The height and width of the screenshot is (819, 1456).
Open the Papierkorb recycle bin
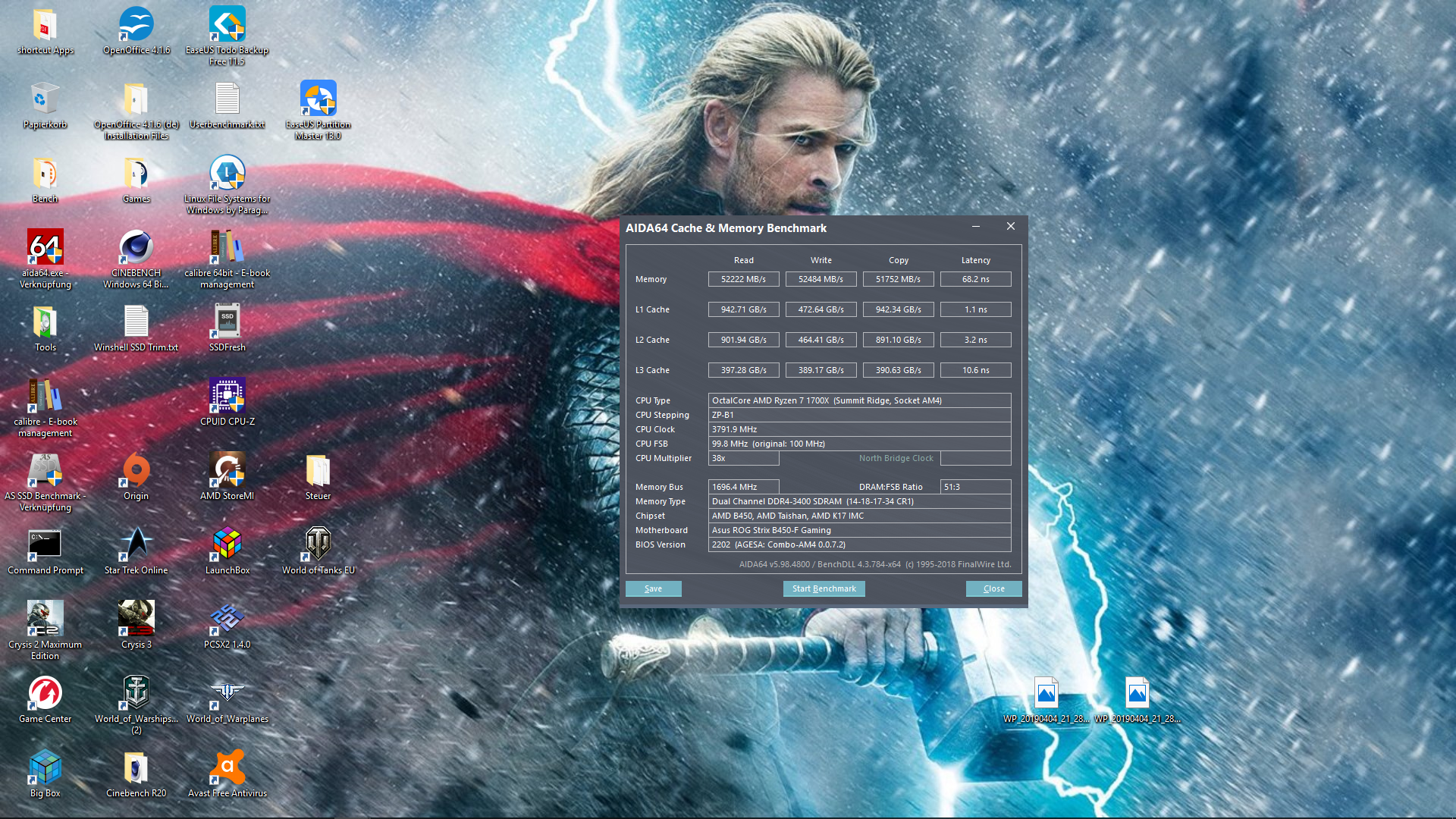point(45,99)
